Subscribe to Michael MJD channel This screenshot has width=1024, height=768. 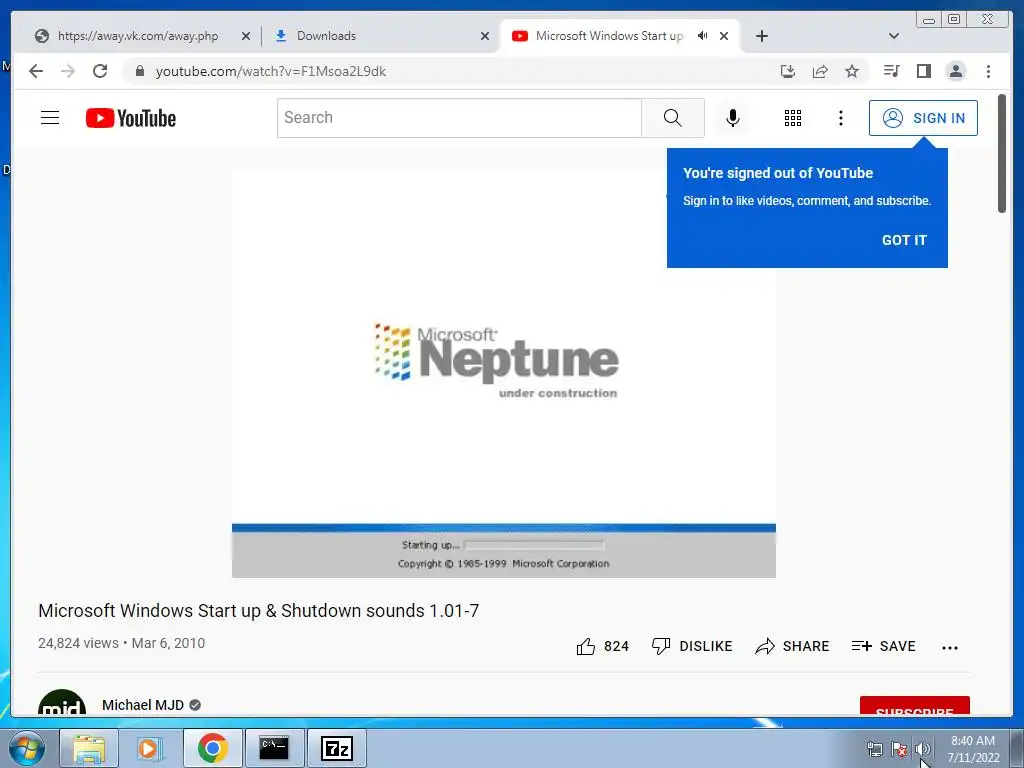coord(914,707)
